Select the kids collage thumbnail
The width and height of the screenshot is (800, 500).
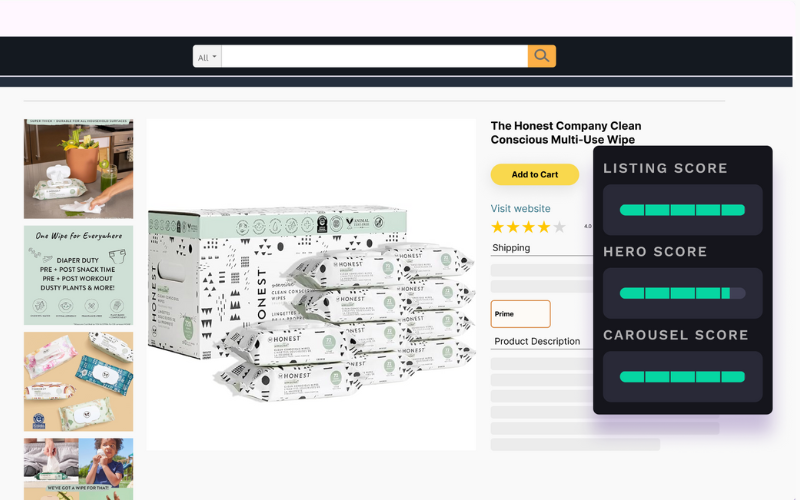pyautogui.click(x=79, y=469)
